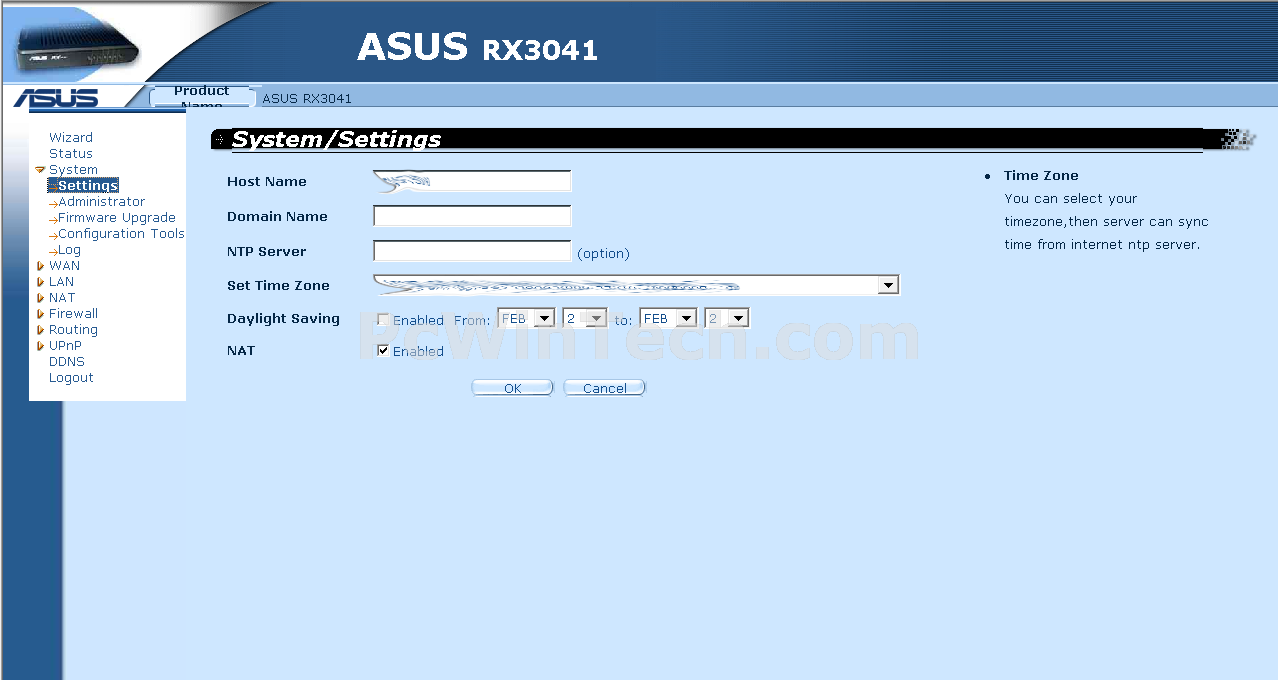The image size is (1278, 680).
Task: Open the Set Time Zone dropdown
Action: tap(636, 286)
